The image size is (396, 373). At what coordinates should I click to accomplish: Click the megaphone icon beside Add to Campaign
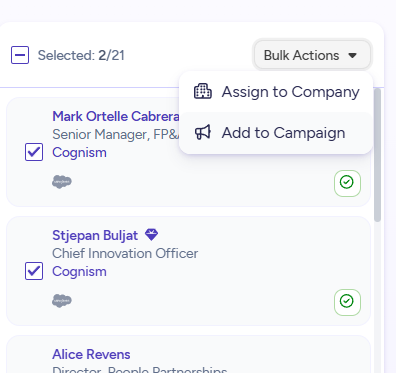[x=203, y=132]
